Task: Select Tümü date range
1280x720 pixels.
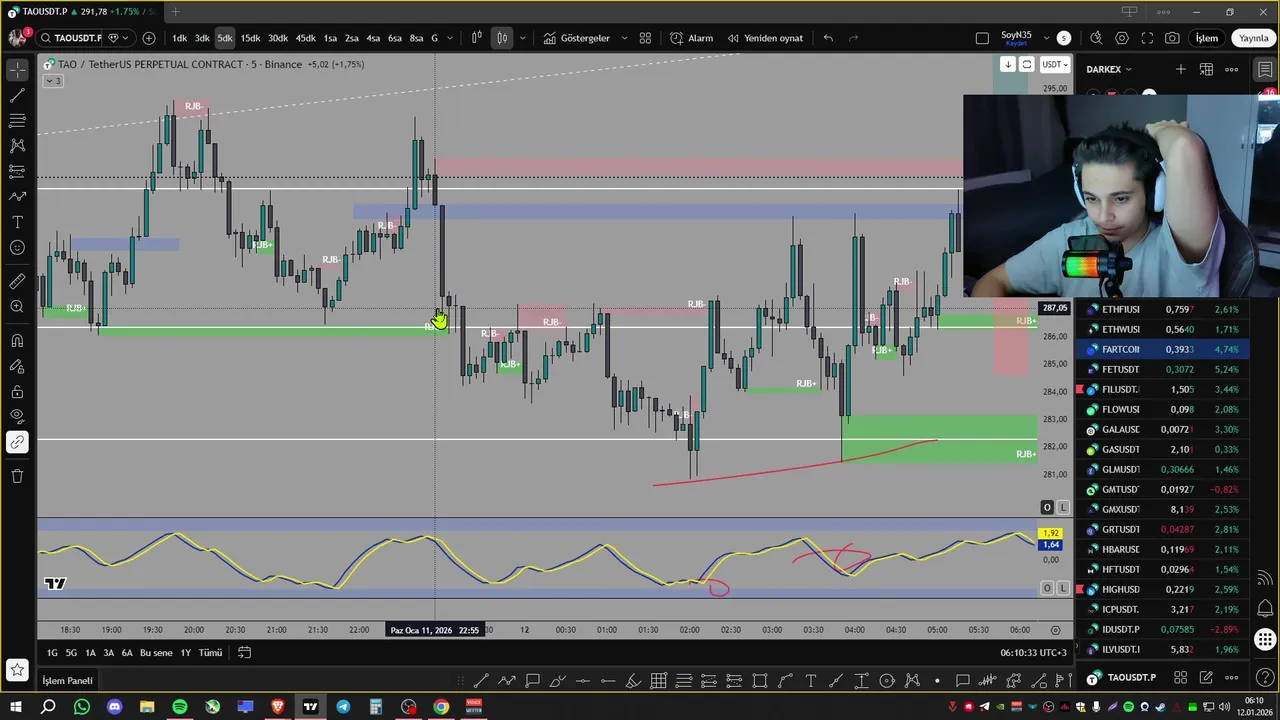Action: (210, 653)
